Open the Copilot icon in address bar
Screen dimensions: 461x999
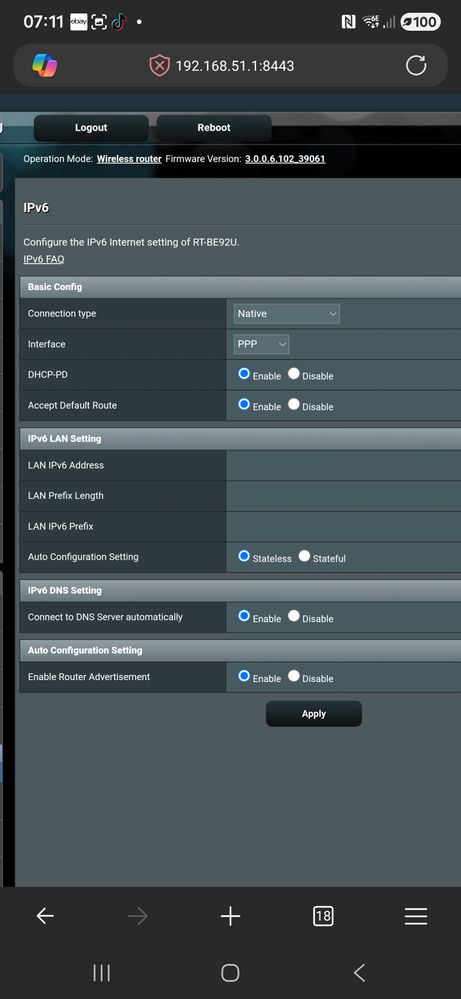click(x=45, y=65)
